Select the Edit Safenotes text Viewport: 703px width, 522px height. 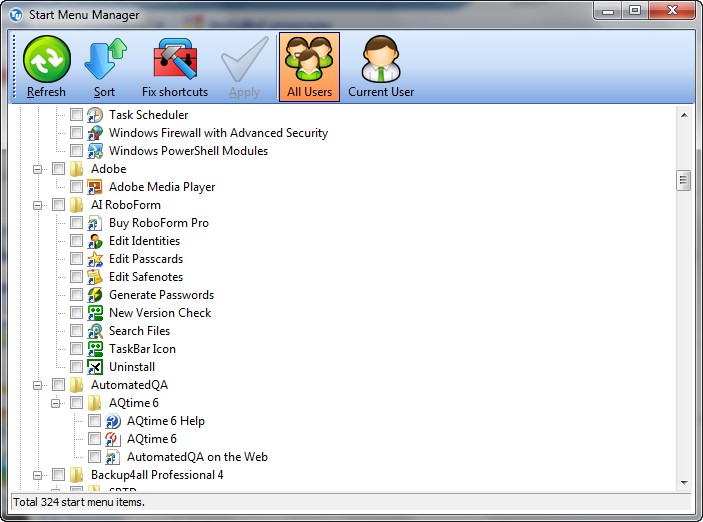tap(146, 277)
